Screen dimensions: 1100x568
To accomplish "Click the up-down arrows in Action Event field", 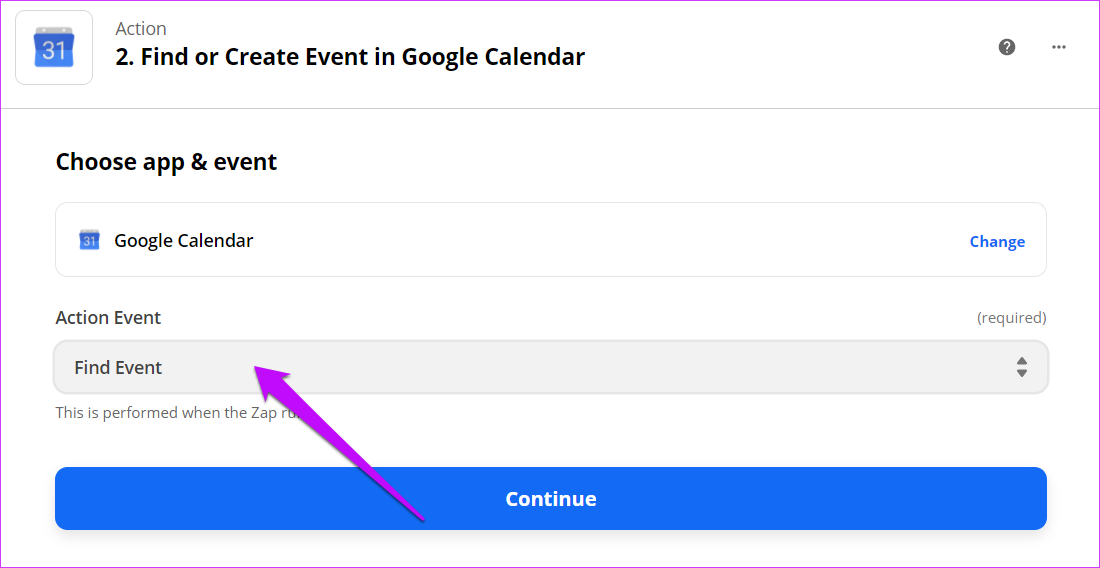I will point(1021,367).
